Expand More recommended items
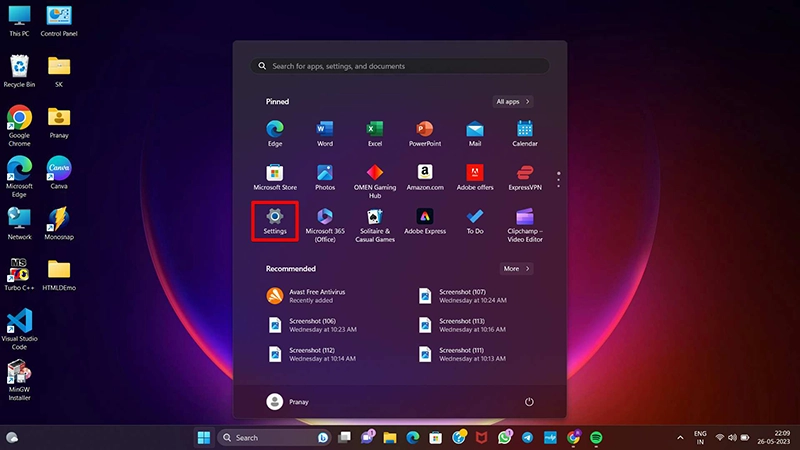This screenshot has height=450, width=800. coord(516,268)
